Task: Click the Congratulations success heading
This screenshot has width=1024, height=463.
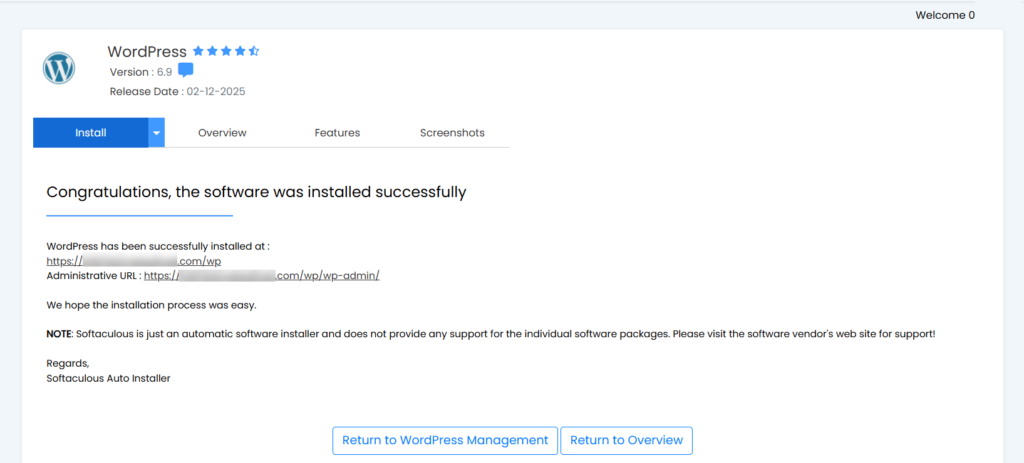Action: point(256,192)
